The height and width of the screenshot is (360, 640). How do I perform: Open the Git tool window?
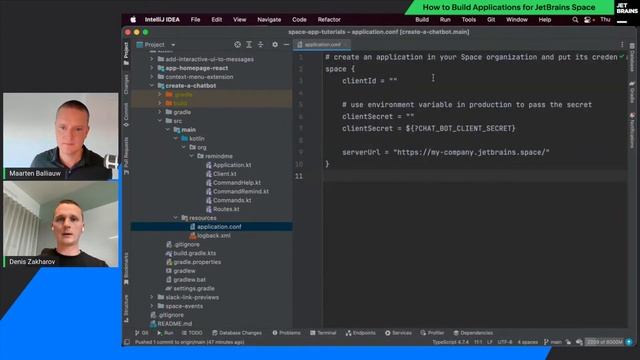pyautogui.click(x=142, y=333)
